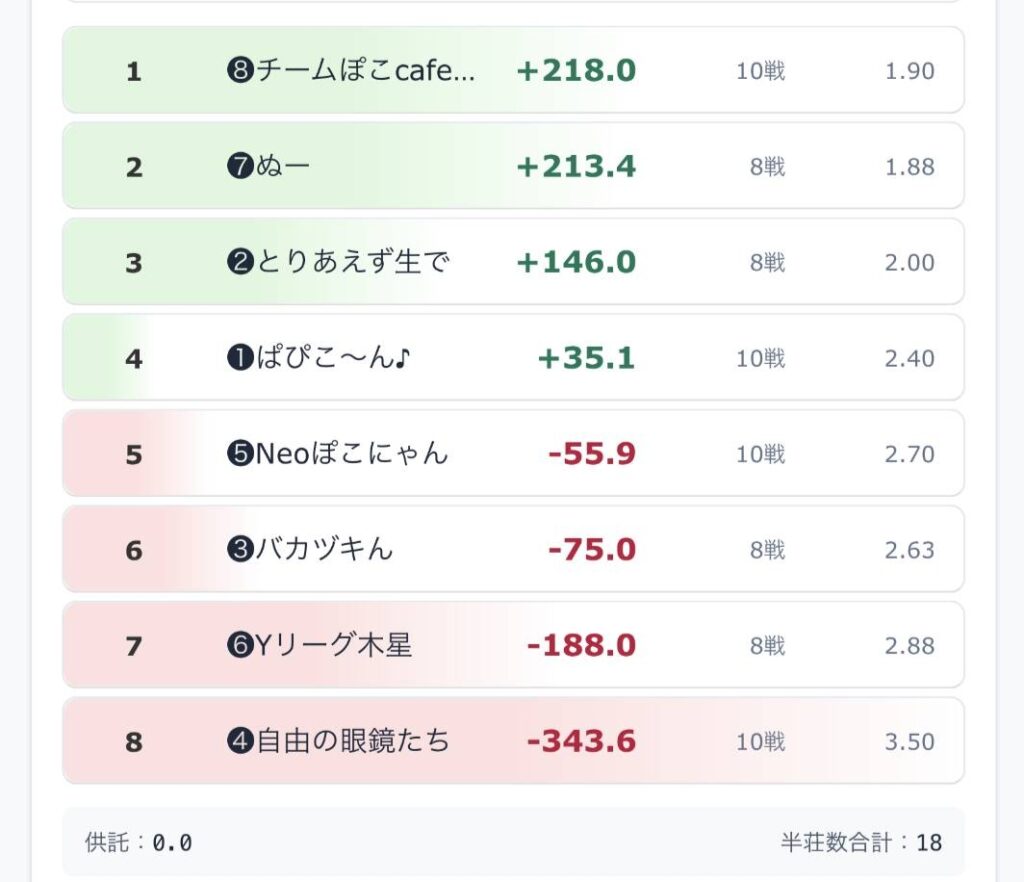This screenshot has width=1024, height=882.
Task: Click the ❶ icon beside ぱぴこ〜ん♪
Action: click(x=241, y=358)
